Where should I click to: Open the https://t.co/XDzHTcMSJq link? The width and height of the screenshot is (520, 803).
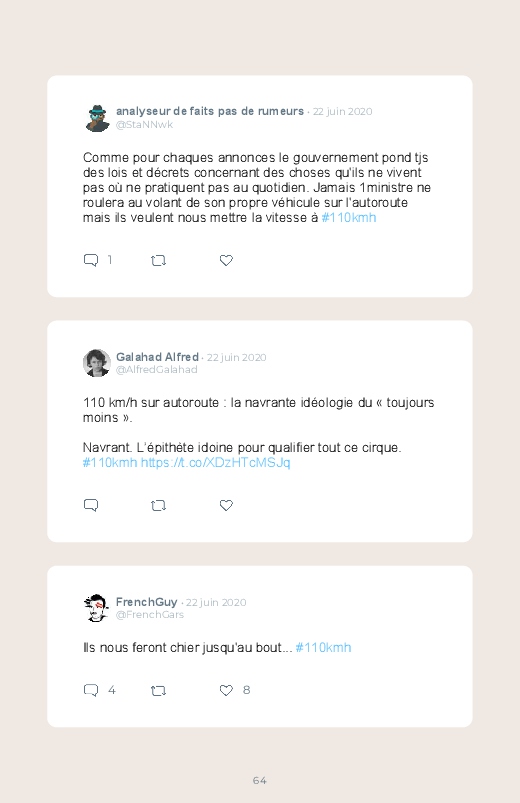click(215, 462)
